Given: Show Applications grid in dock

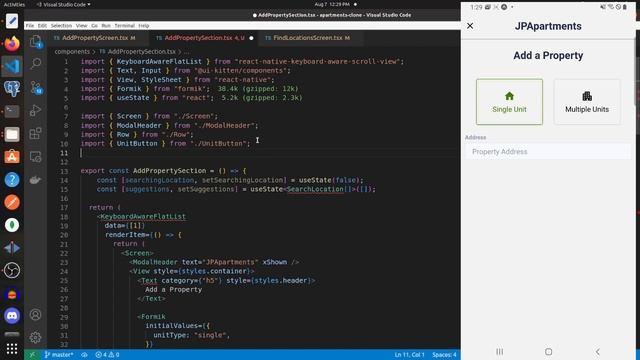Looking at the screenshot, I should pyautogui.click(x=12, y=349).
